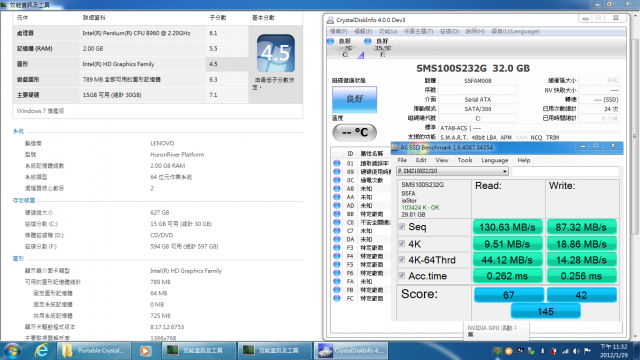Open the 磁碟(D) menu in CrystalDiskInfo

point(449,31)
